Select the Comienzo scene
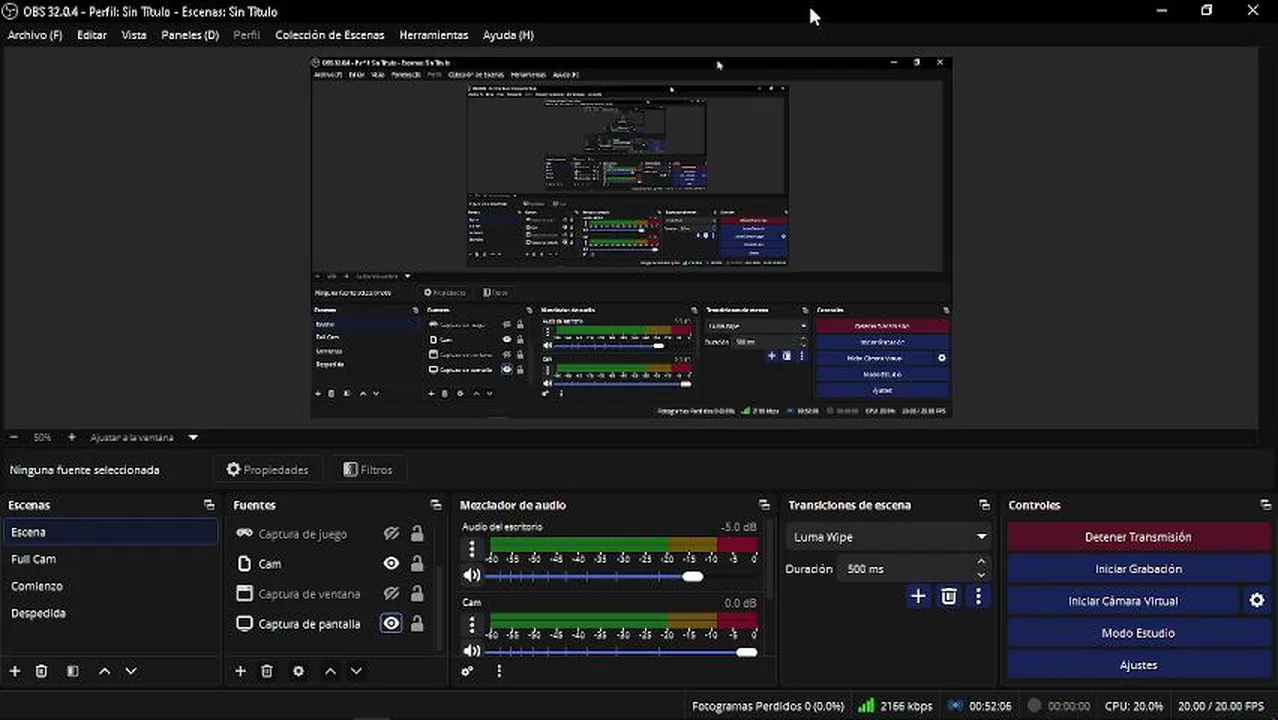The width and height of the screenshot is (1278, 720). coord(111,586)
